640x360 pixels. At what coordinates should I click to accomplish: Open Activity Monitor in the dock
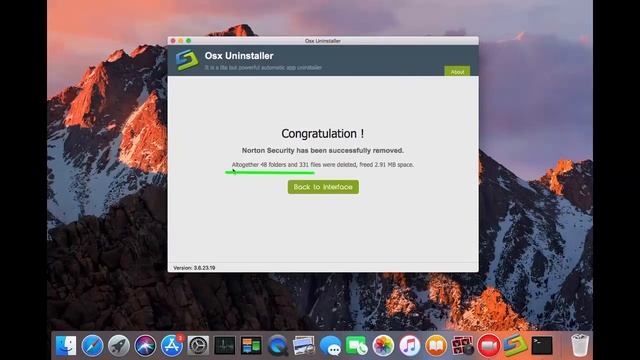224,345
